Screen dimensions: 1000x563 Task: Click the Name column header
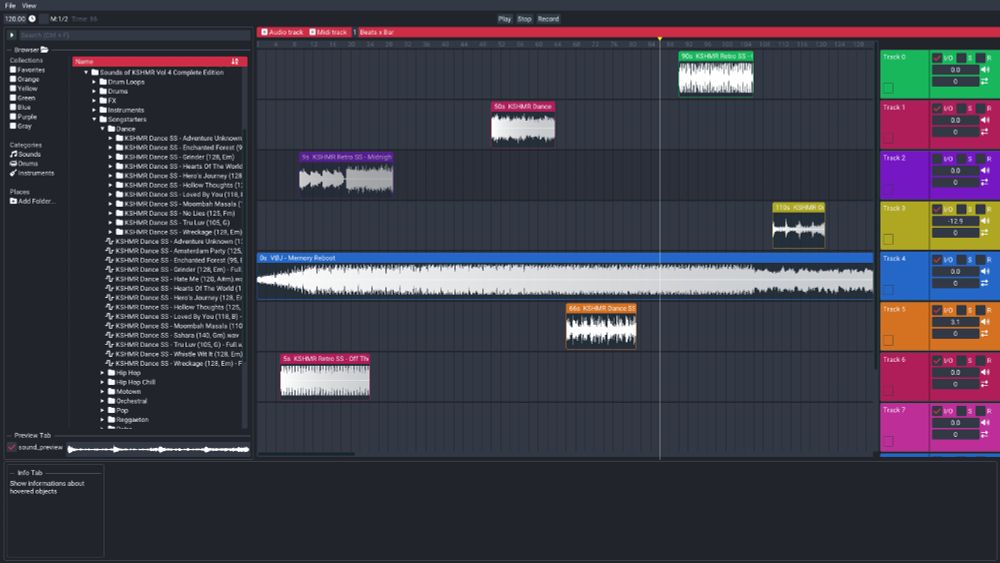pyautogui.click(x=159, y=61)
